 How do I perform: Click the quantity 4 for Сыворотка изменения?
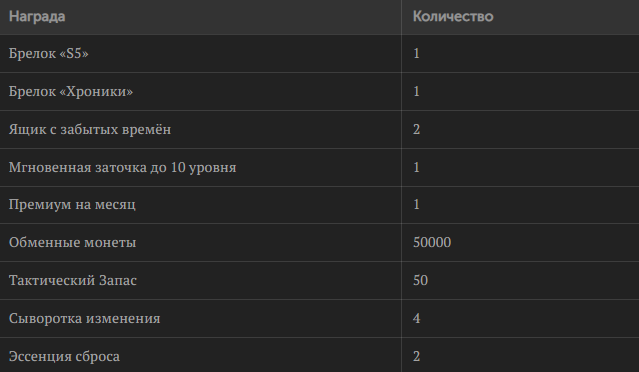[x=416, y=318]
